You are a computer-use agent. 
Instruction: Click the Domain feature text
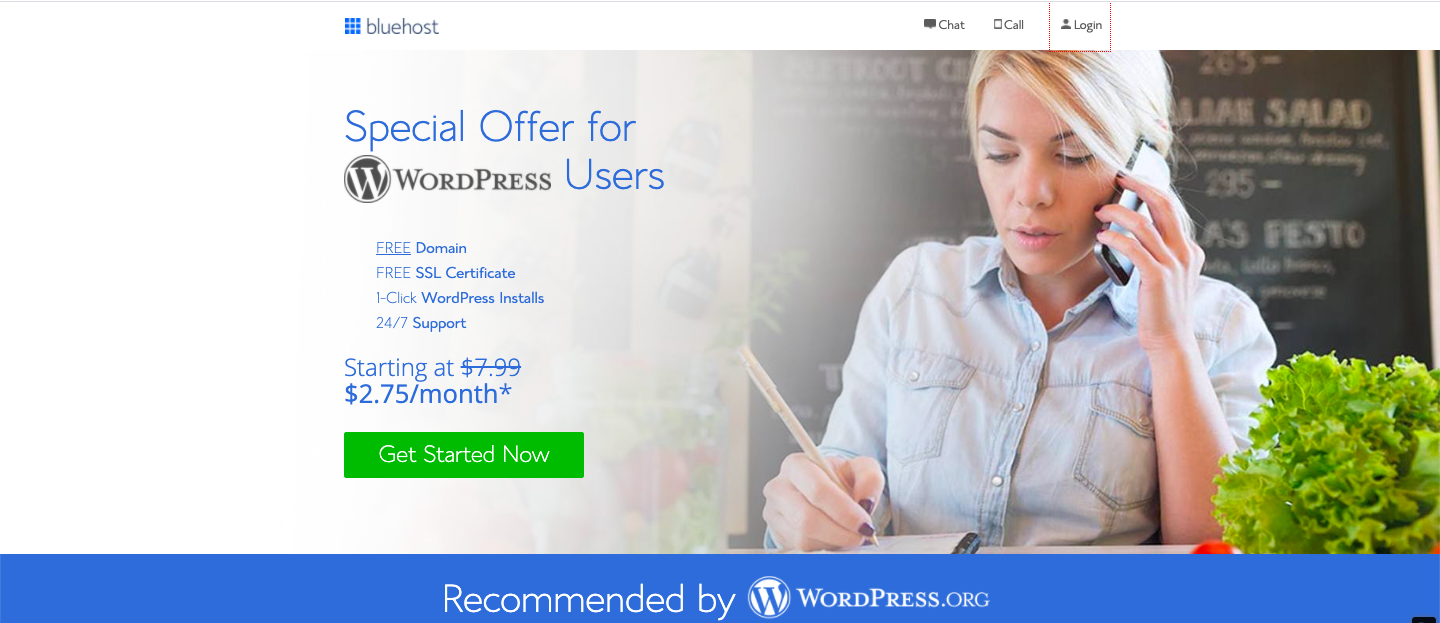point(441,248)
